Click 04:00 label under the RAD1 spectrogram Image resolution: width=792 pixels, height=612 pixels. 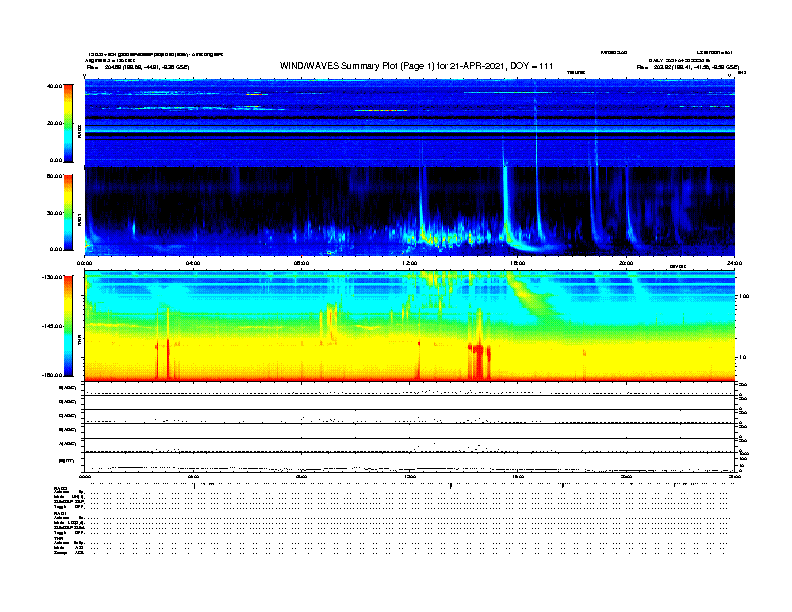[x=193, y=263]
